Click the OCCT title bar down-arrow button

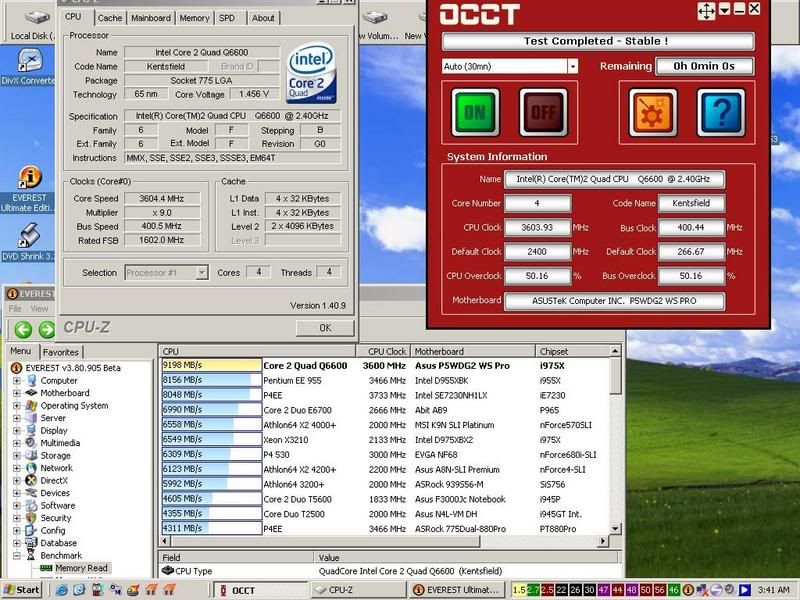(x=724, y=10)
